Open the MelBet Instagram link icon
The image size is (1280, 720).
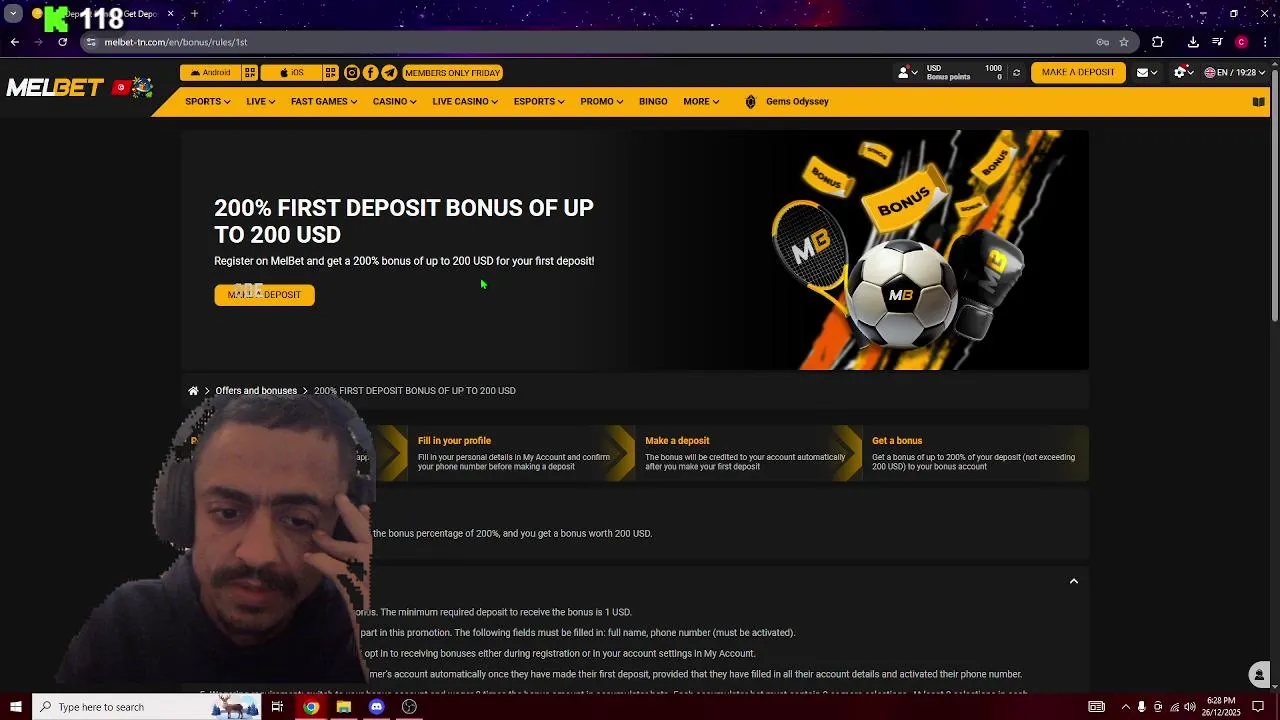[352, 73]
